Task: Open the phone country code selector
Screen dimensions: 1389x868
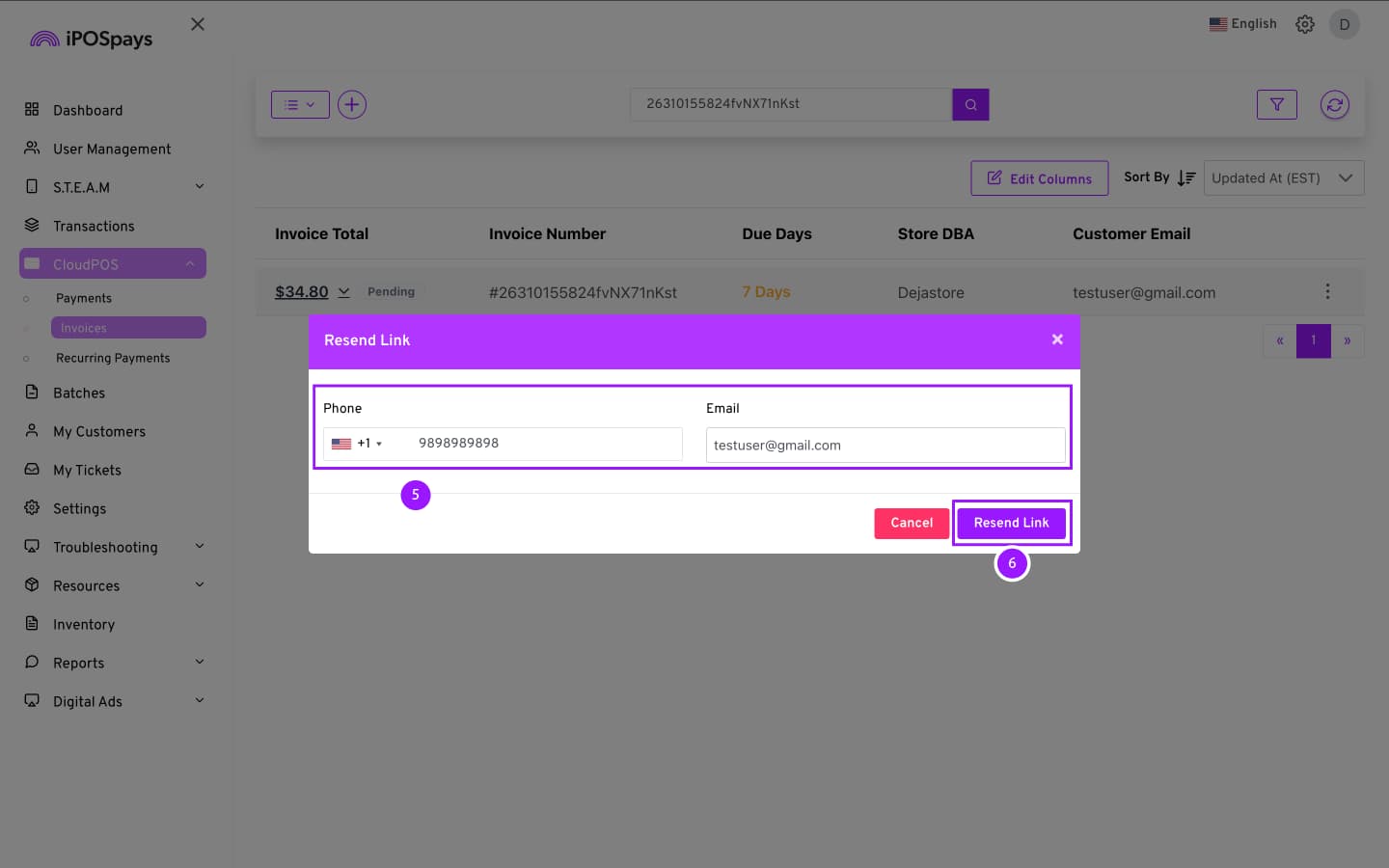Action: pos(357,444)
